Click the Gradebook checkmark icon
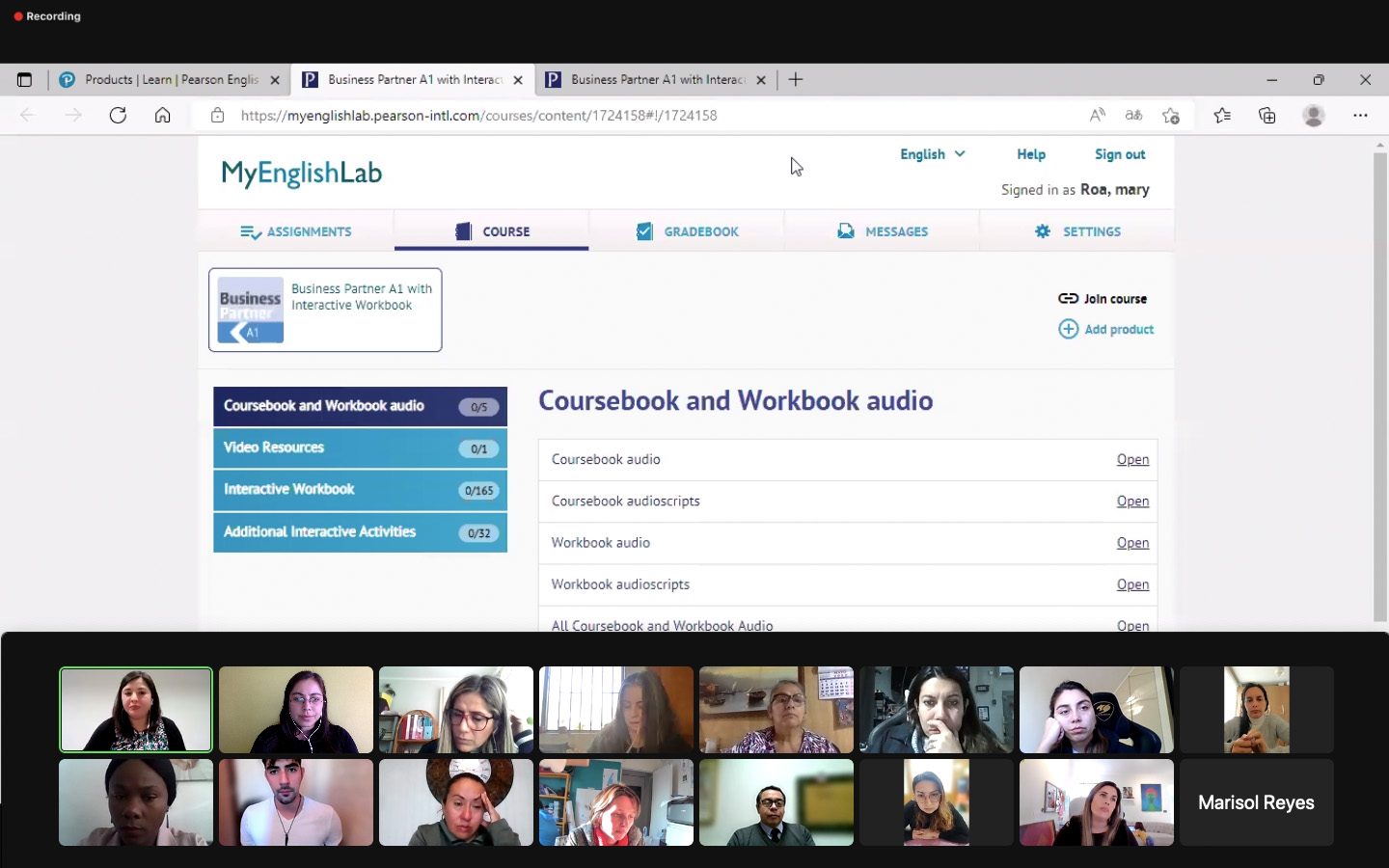 (644, 231)
